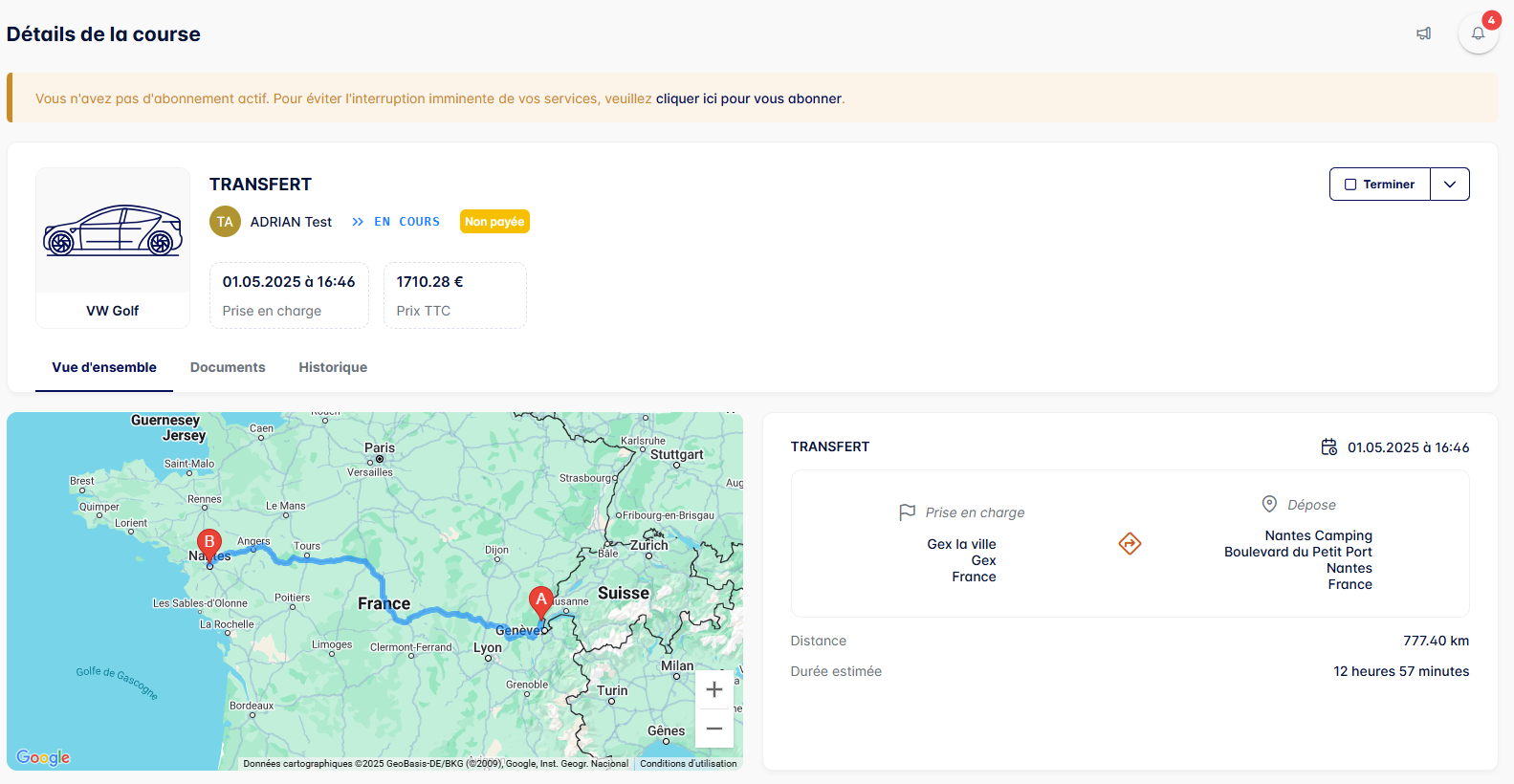Click the 'cliquer ici pour vous abonner' link
The height and width of the screenshot is (784, 1514).
click(749, 98)
